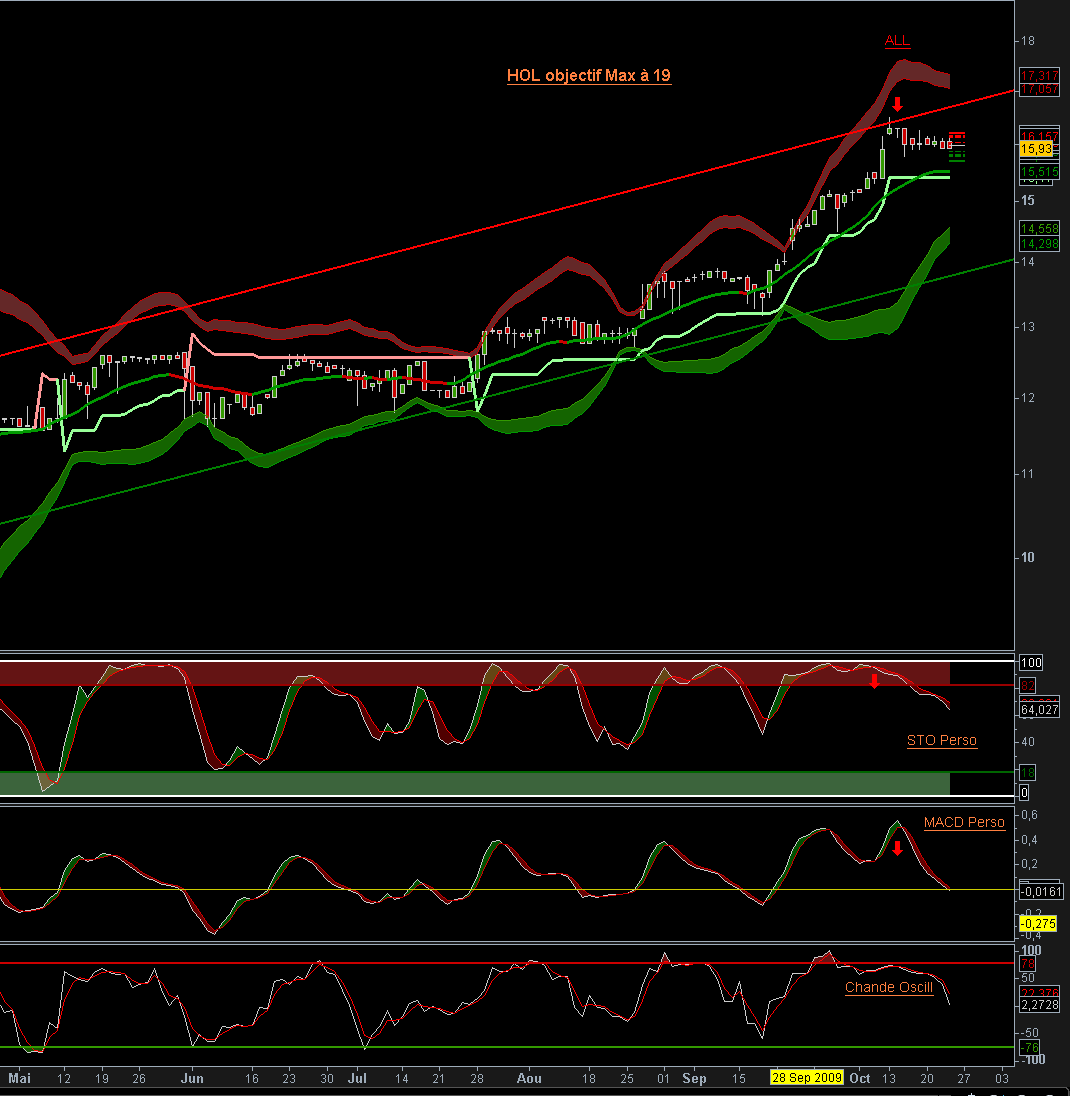Click the -0,0161 MACD value tag

click(1041, 892)
